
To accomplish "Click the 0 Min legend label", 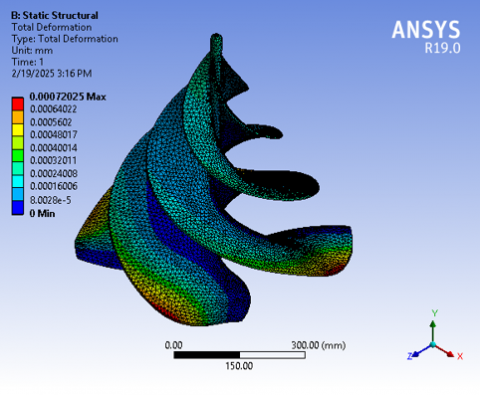I will 42,213.
